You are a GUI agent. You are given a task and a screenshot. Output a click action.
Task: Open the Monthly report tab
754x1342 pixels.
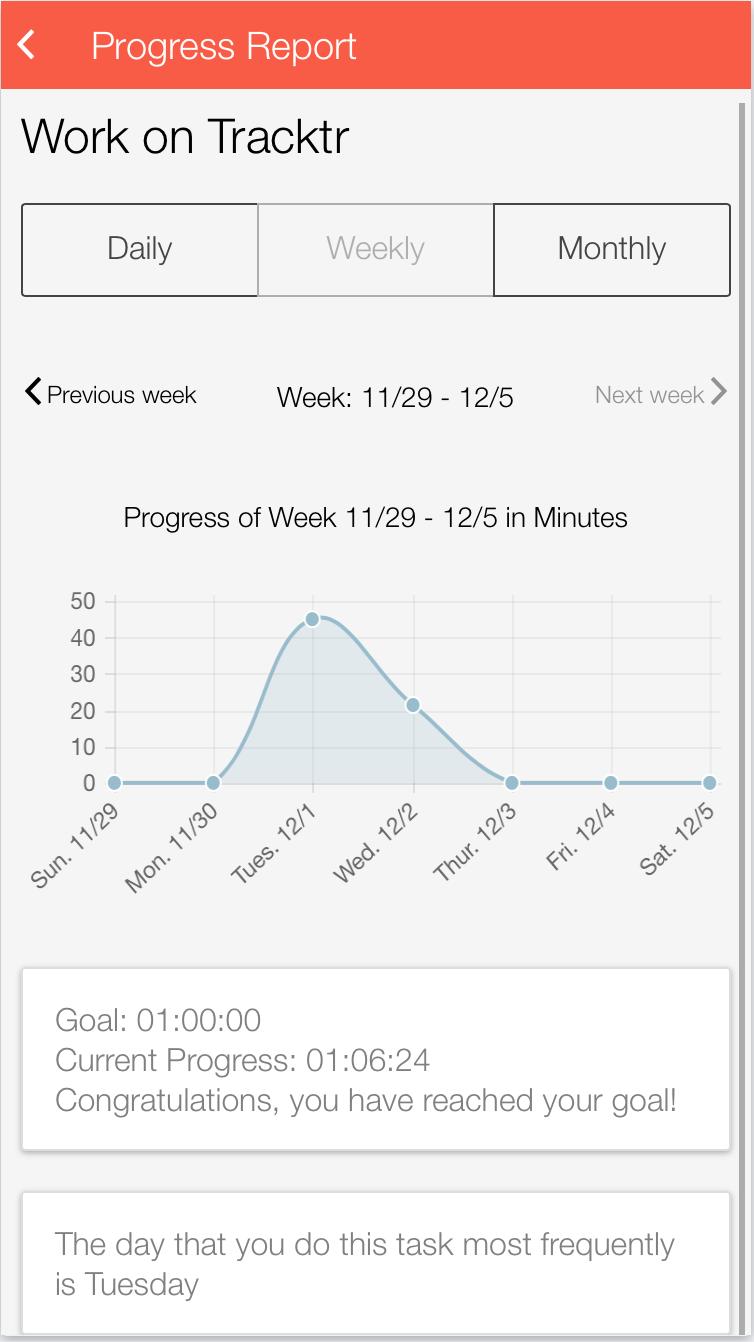612,250
